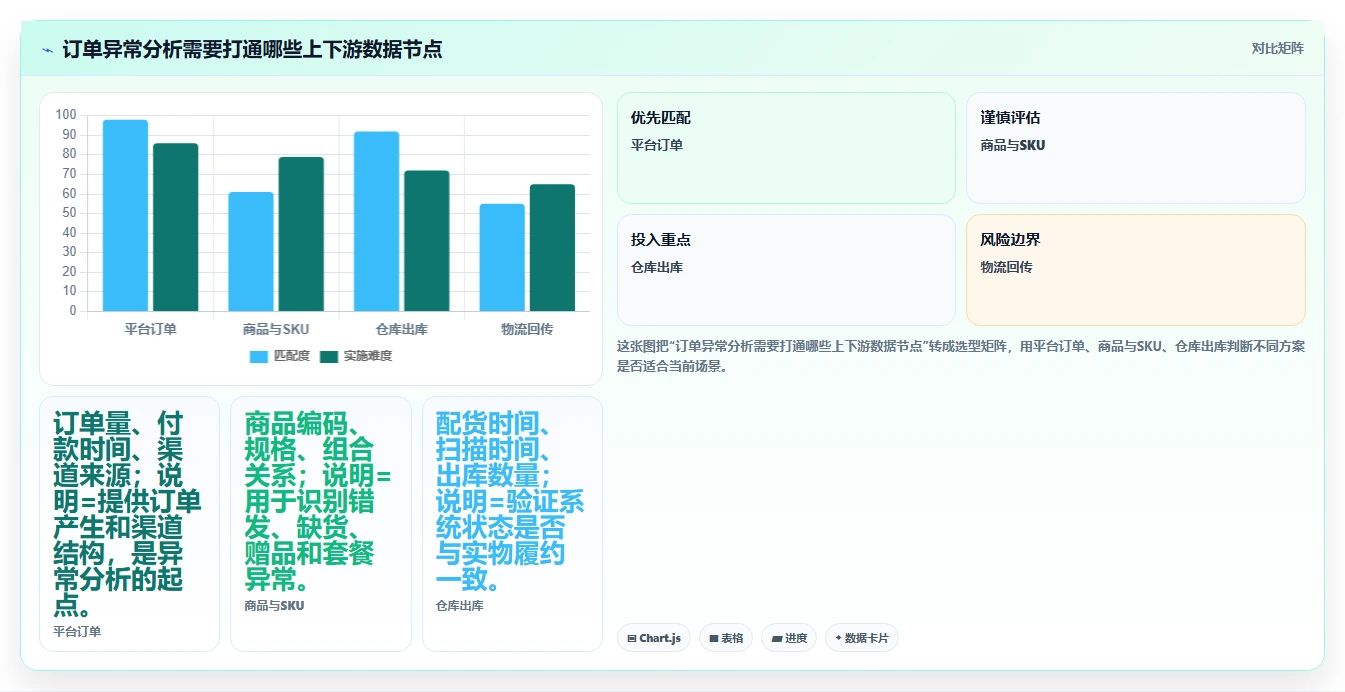Viewport: 1345px width, 692px height.
Task: Click the 平台订单 x-axis label
Action: point(151,329)
